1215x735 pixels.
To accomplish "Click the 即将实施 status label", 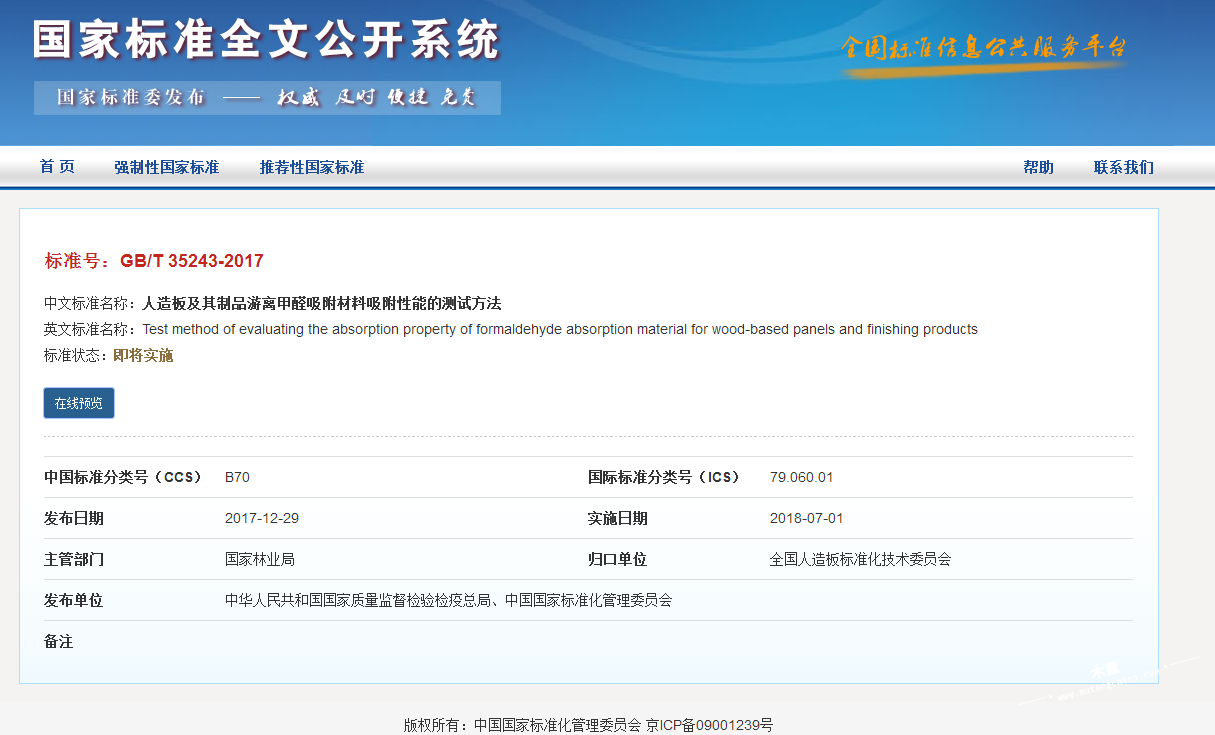I will coord(143,355).
